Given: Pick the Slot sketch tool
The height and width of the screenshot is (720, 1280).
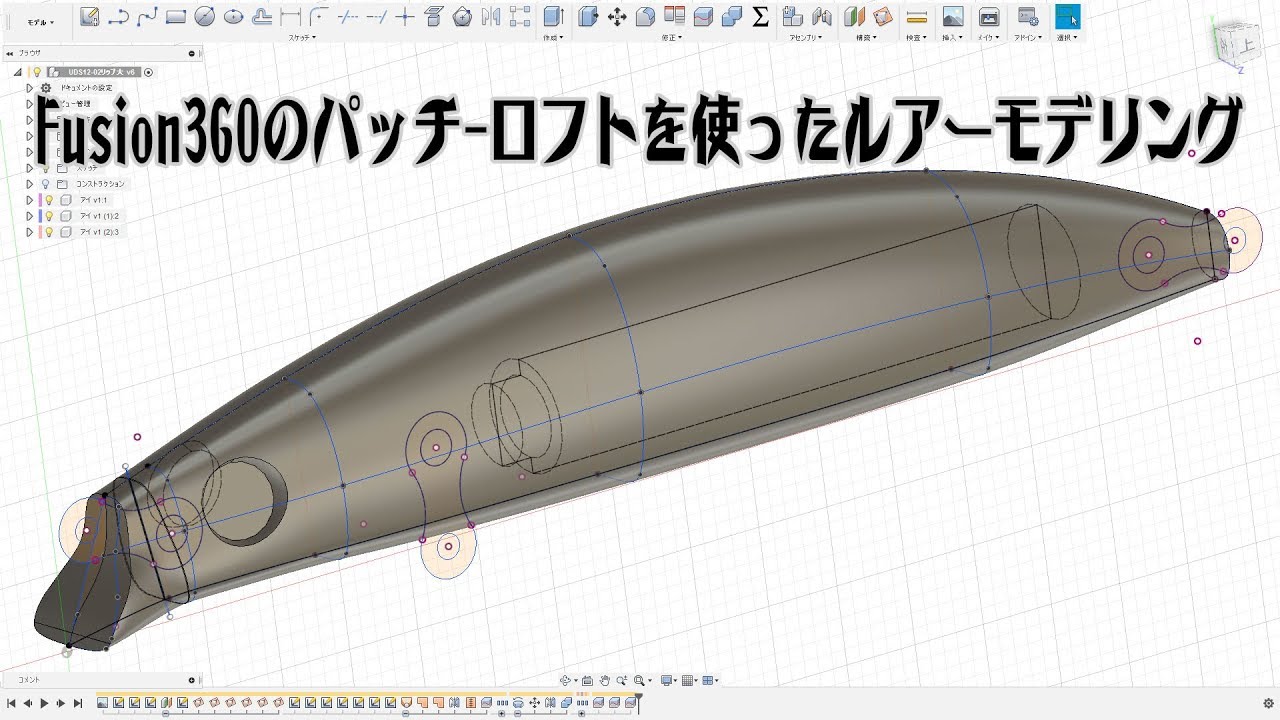Looking at the screenshot, I should pos(262,16).
